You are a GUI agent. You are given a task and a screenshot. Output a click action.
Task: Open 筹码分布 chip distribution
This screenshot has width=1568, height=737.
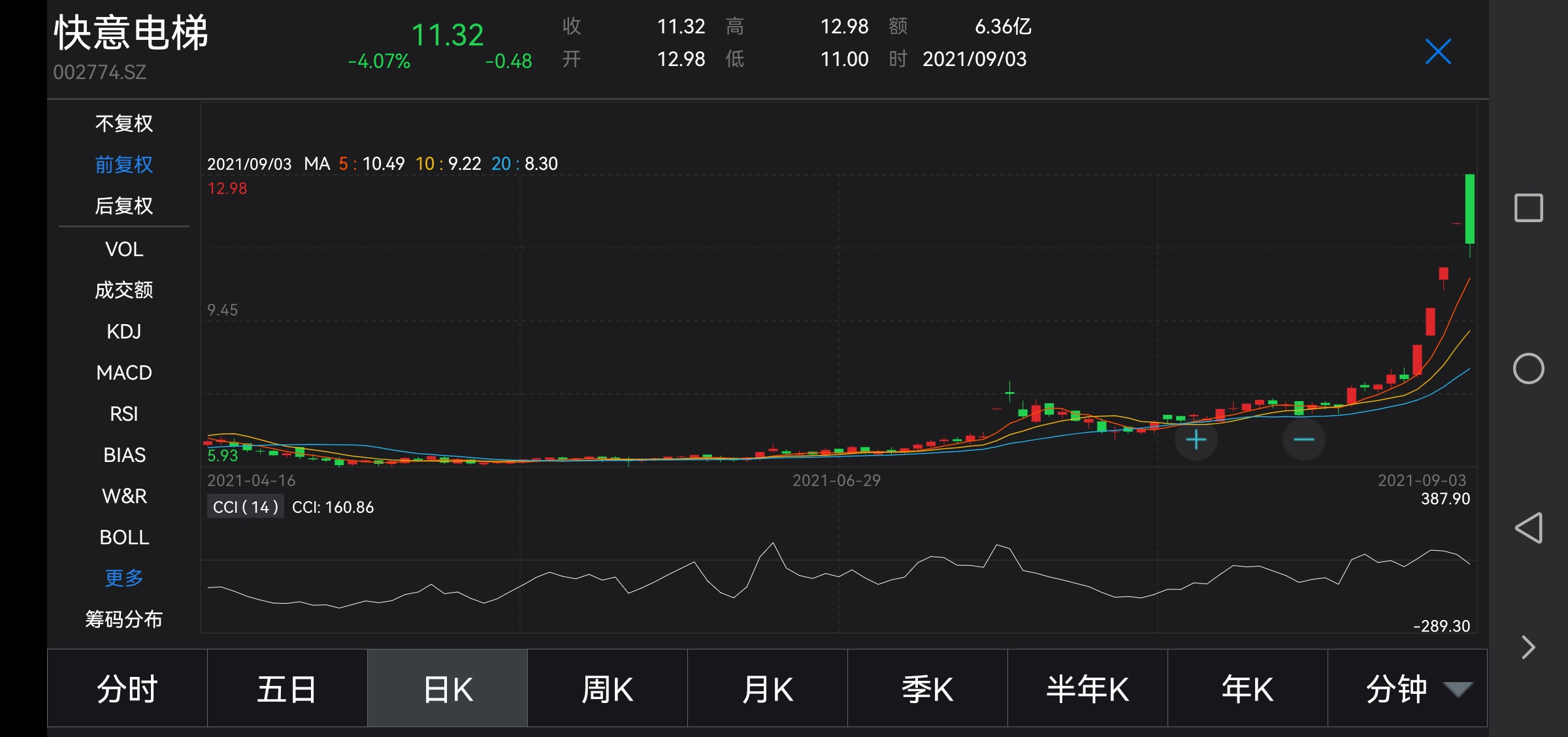click(124, 619)
